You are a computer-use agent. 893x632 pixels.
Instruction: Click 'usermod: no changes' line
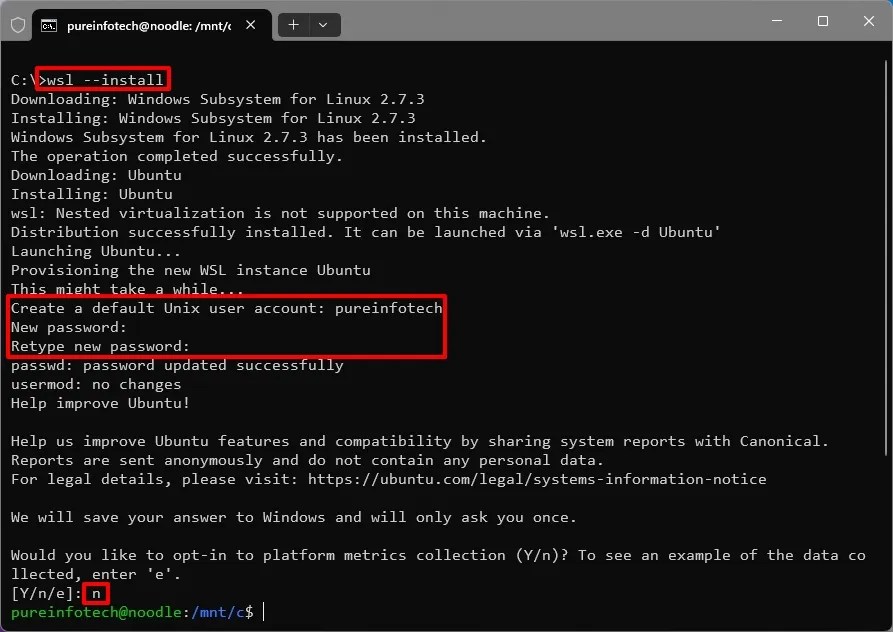click(96, 384)
